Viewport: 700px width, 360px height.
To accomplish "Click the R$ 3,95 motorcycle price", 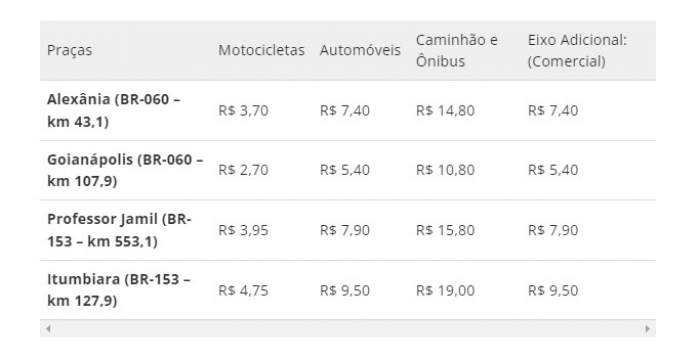I will click(x=243, y=230).
